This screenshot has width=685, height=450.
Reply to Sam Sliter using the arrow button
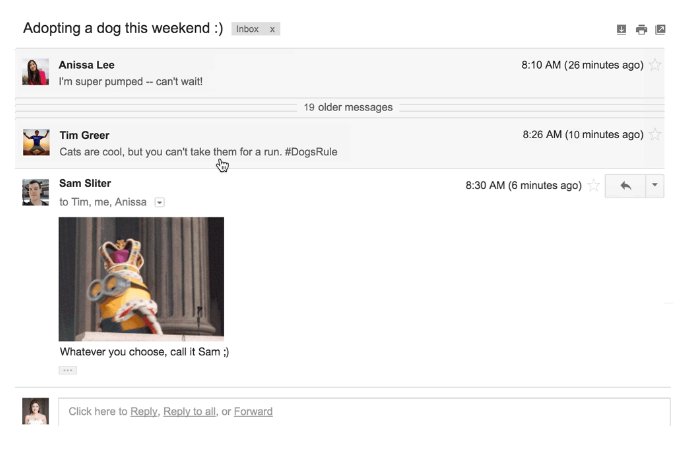click(x=625, y=186)
